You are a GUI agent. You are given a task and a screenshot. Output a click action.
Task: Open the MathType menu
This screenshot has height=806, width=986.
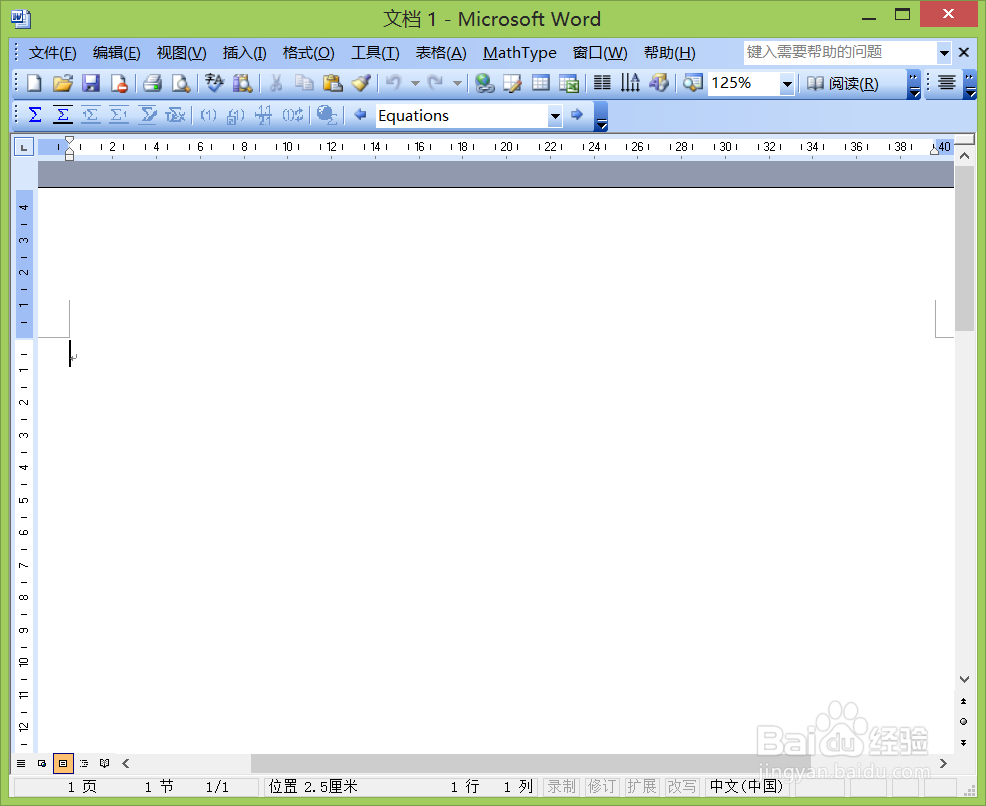(x=519, y=53)
